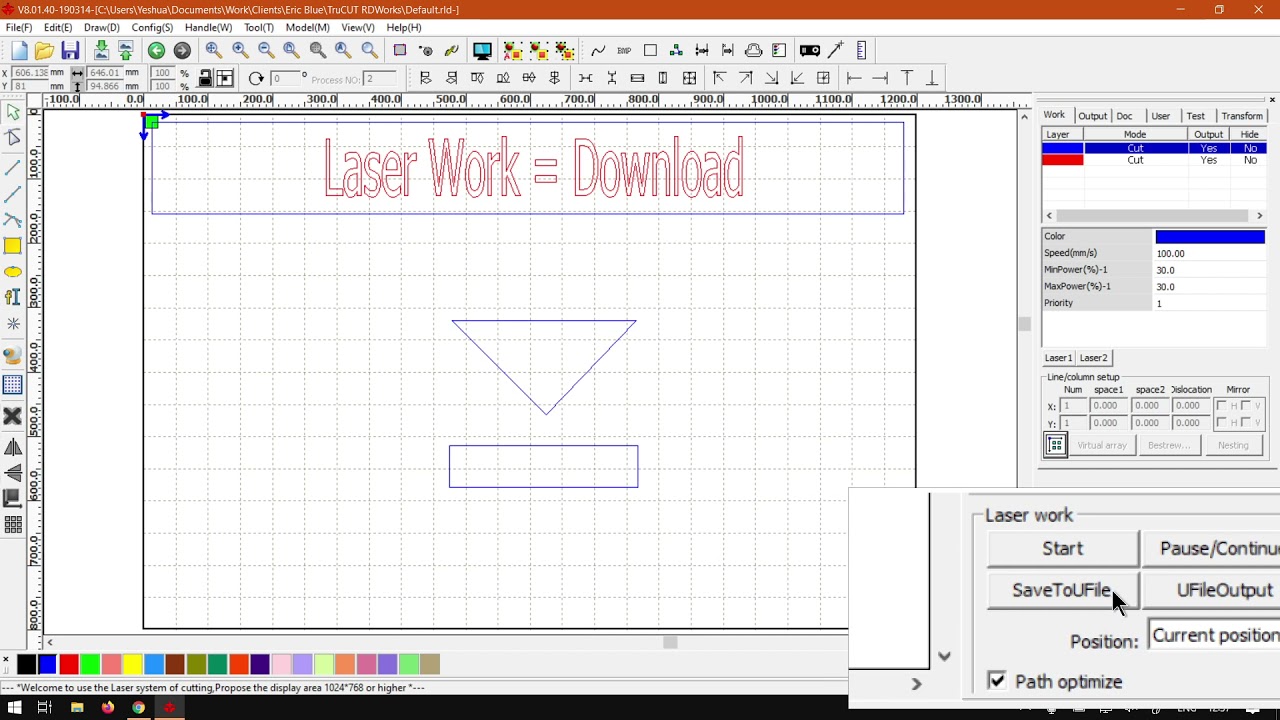This screenshot has width=1280, height=720.
Task: Pick the red swatch in the color palette
Action: click(x=69, y=664)
